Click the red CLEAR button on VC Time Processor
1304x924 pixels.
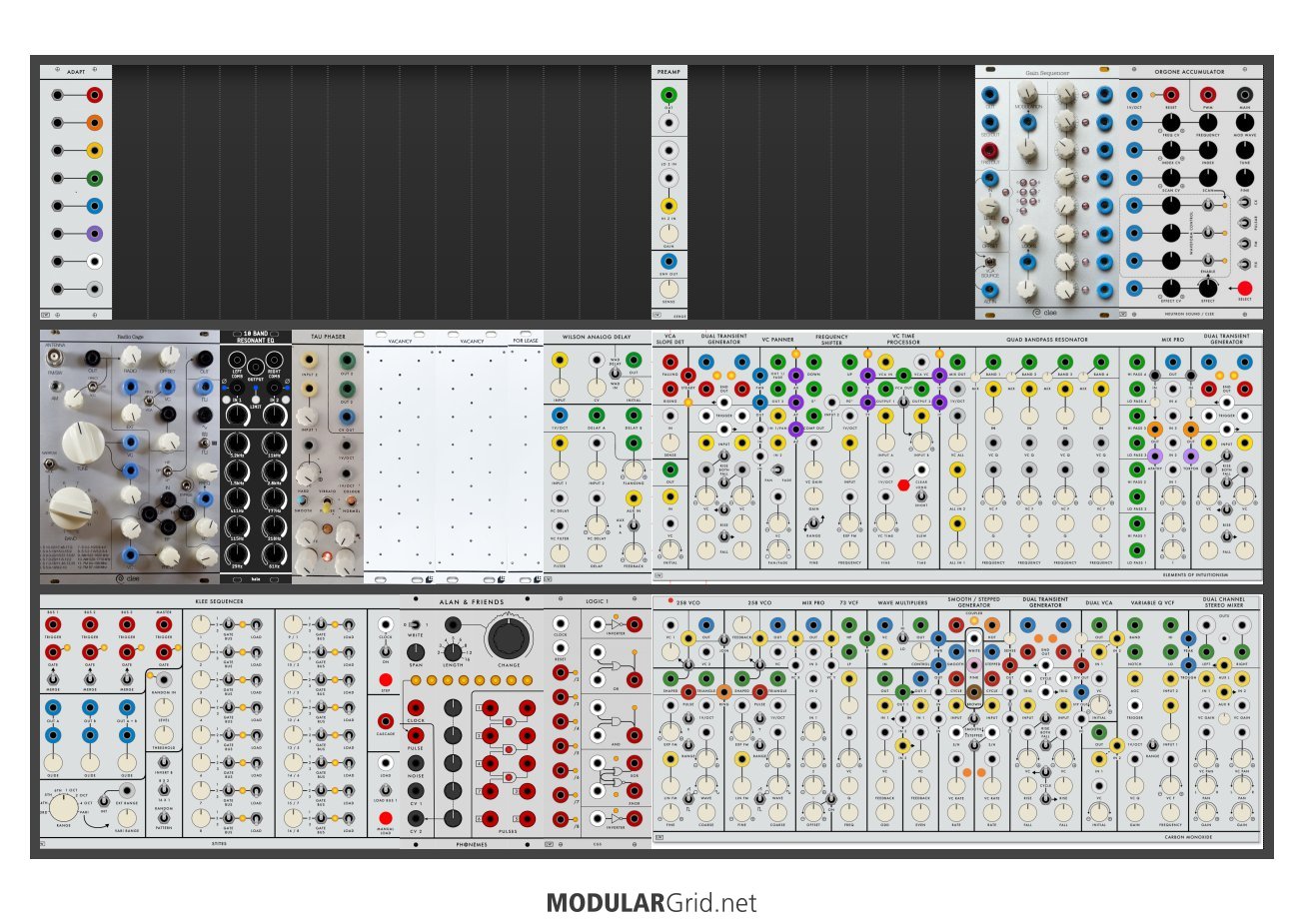[903, 485]
